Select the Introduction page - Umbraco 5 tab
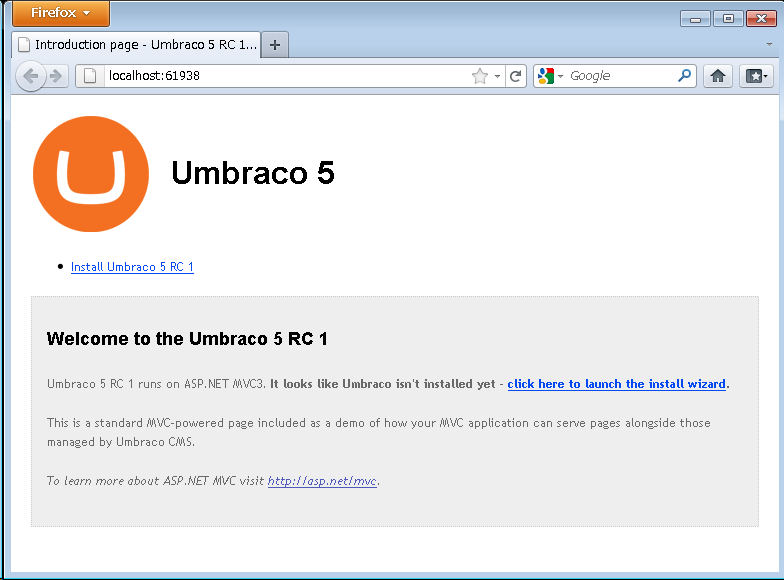Image resolution: width=784 pixels, height=580 pixels. click(136, 44)
